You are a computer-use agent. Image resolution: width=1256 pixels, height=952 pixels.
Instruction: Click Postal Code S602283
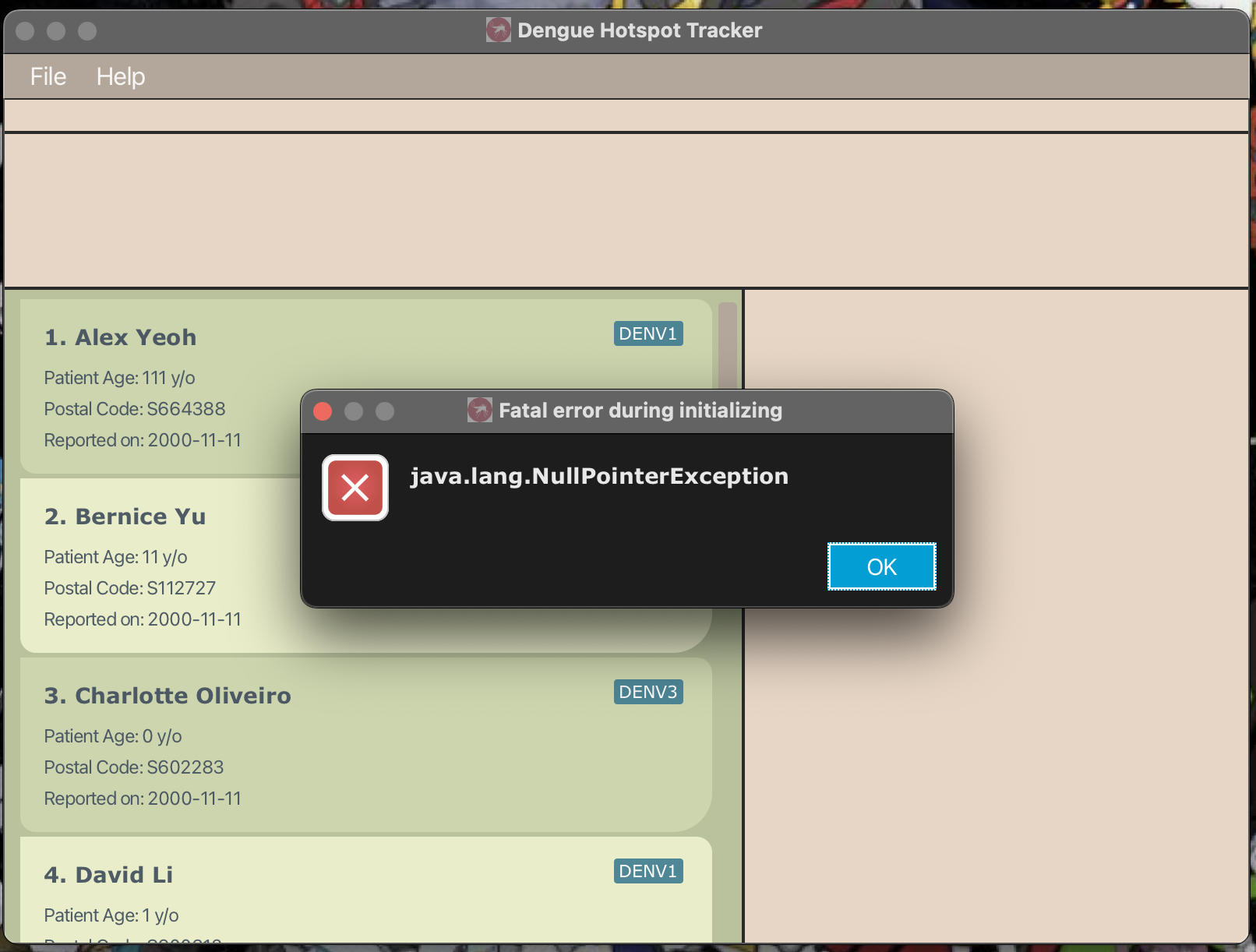coord(134,767)
